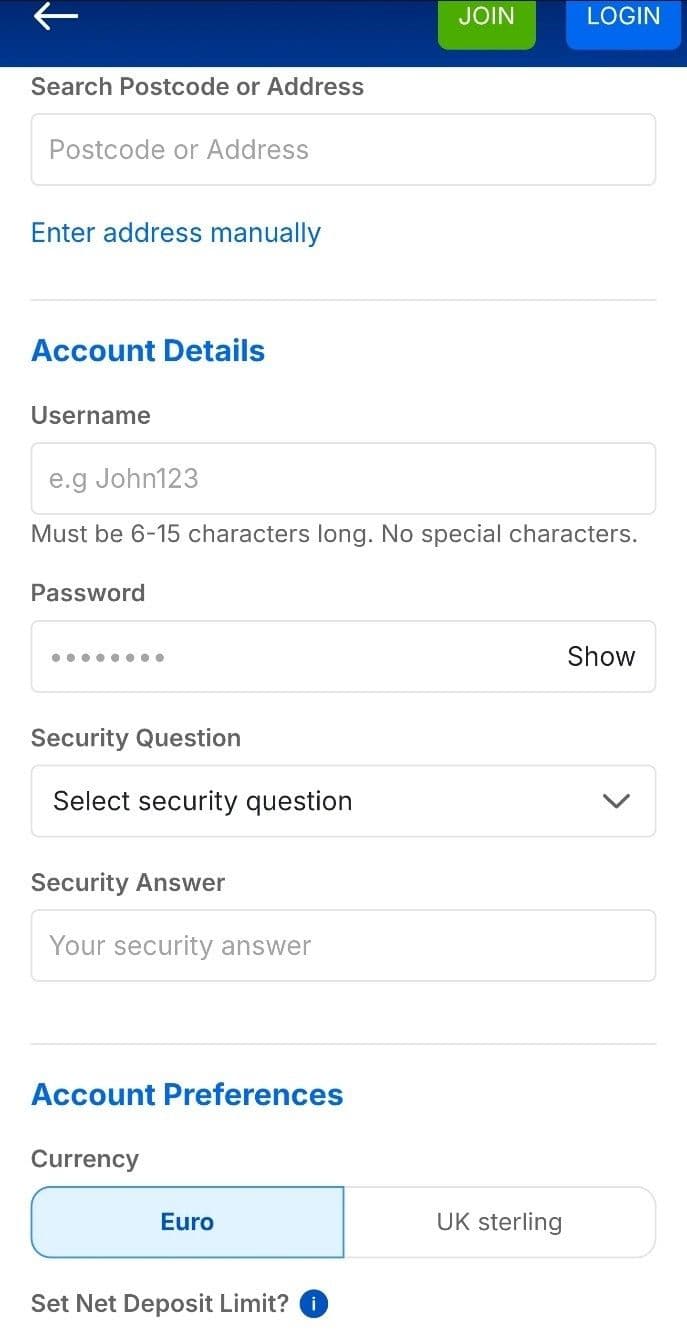Open the Enter address manually link
The width and height of the screenshot is (687, 1330).
tap(175, 232)
